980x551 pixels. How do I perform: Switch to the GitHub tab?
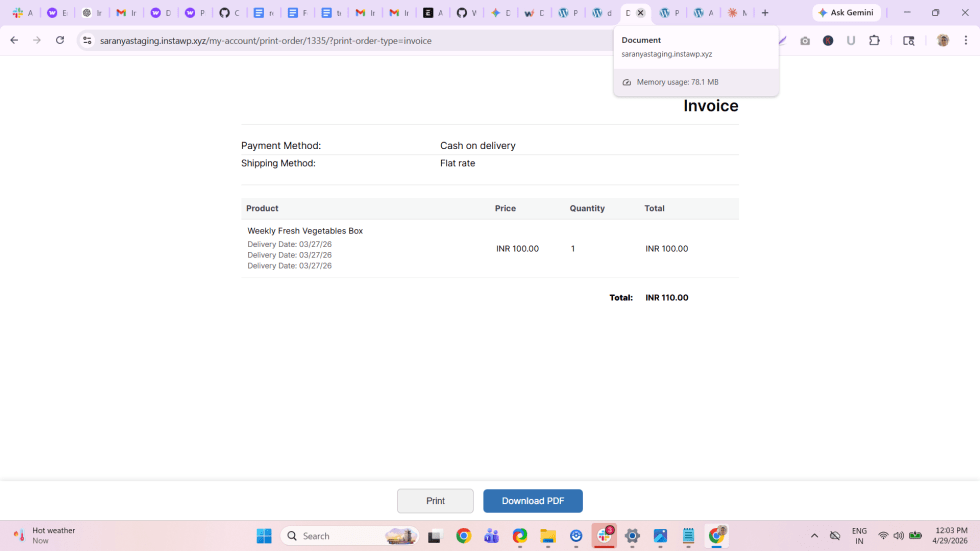[x=224, y=13]
